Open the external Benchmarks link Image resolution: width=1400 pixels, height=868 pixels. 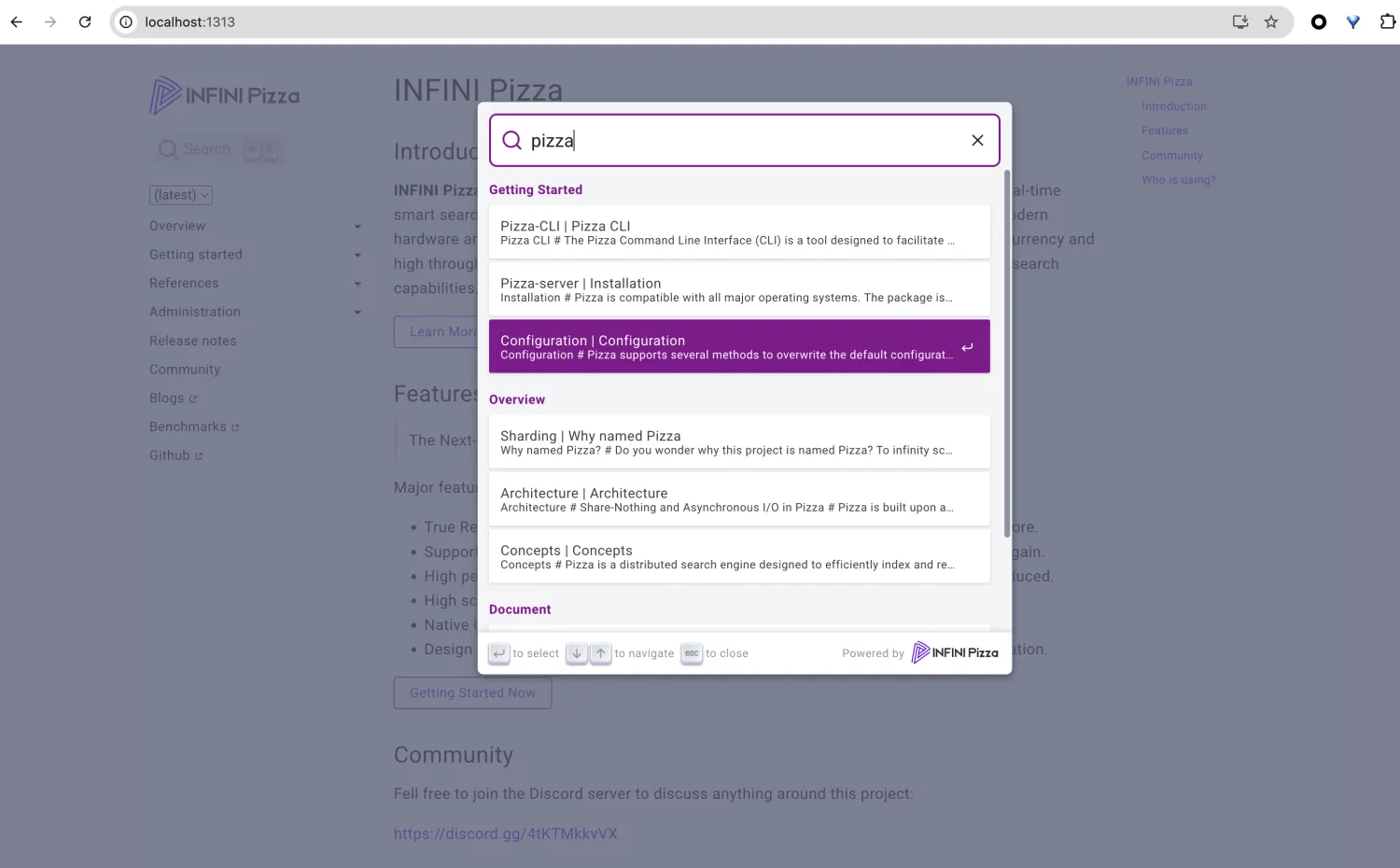[x=194, y=427]
